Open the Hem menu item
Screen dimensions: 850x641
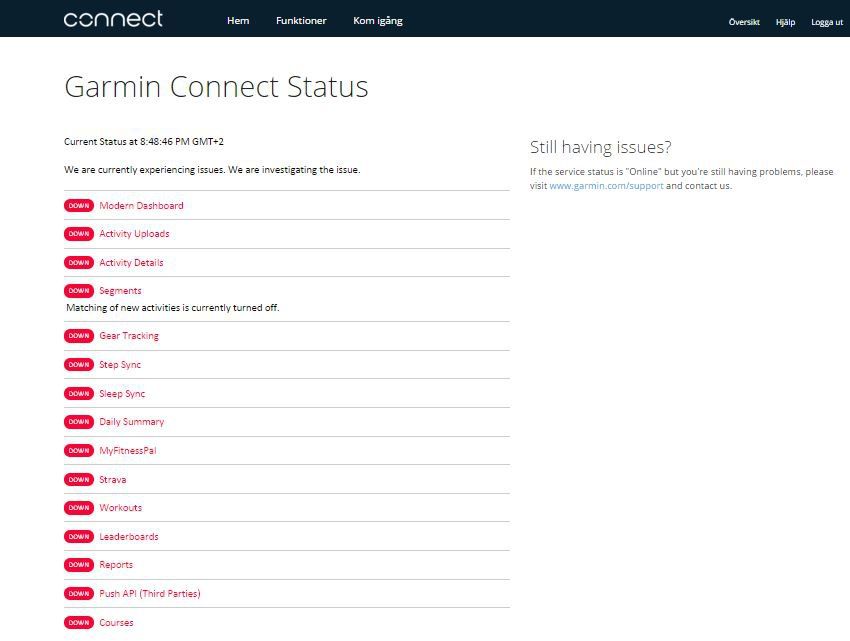pyautogui.click(x=238, y=21)
